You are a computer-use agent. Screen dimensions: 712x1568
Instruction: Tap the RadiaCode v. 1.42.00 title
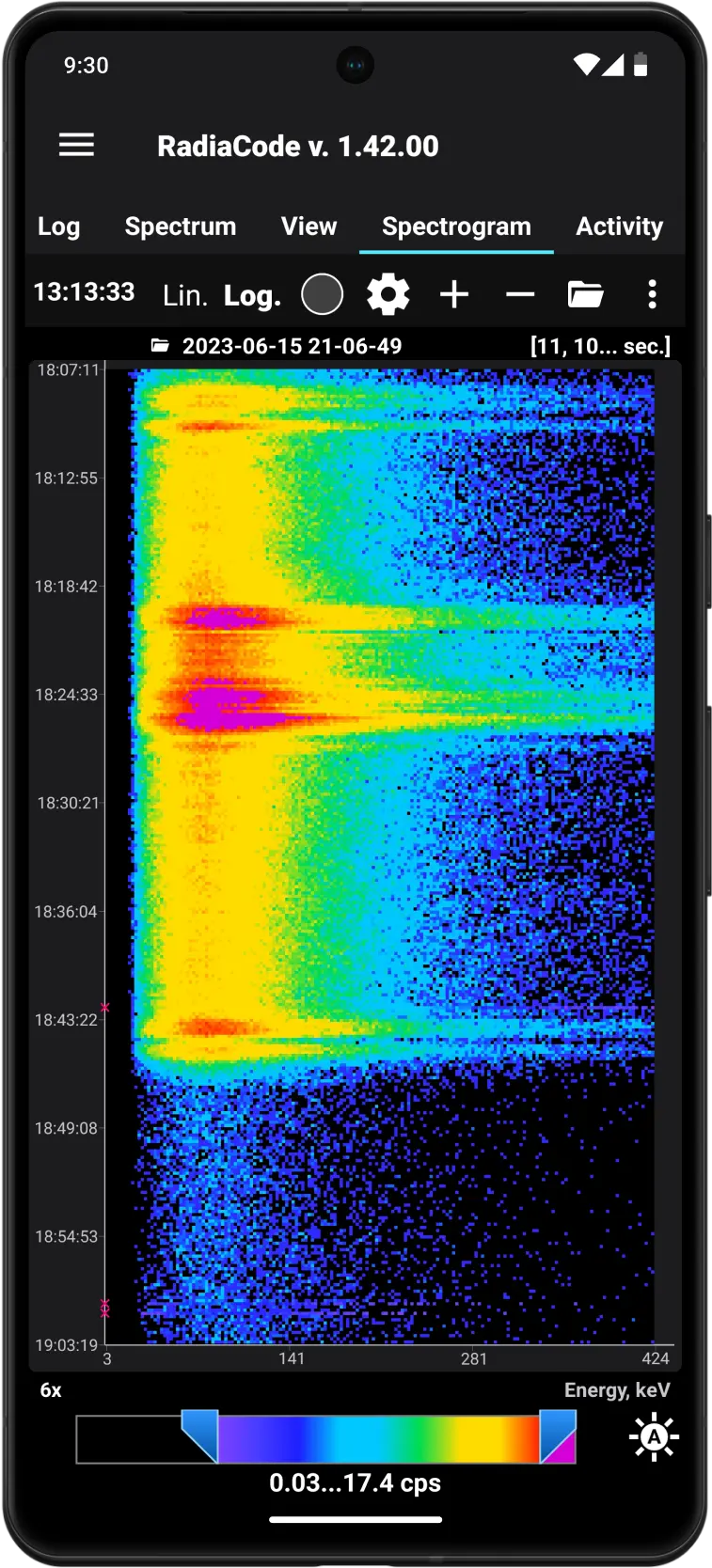pyautogui.click(x=297, y=146)
